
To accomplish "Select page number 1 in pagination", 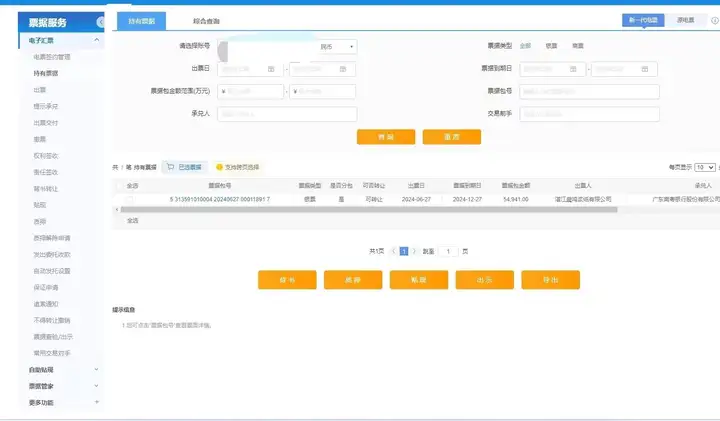I will [404, 251].
